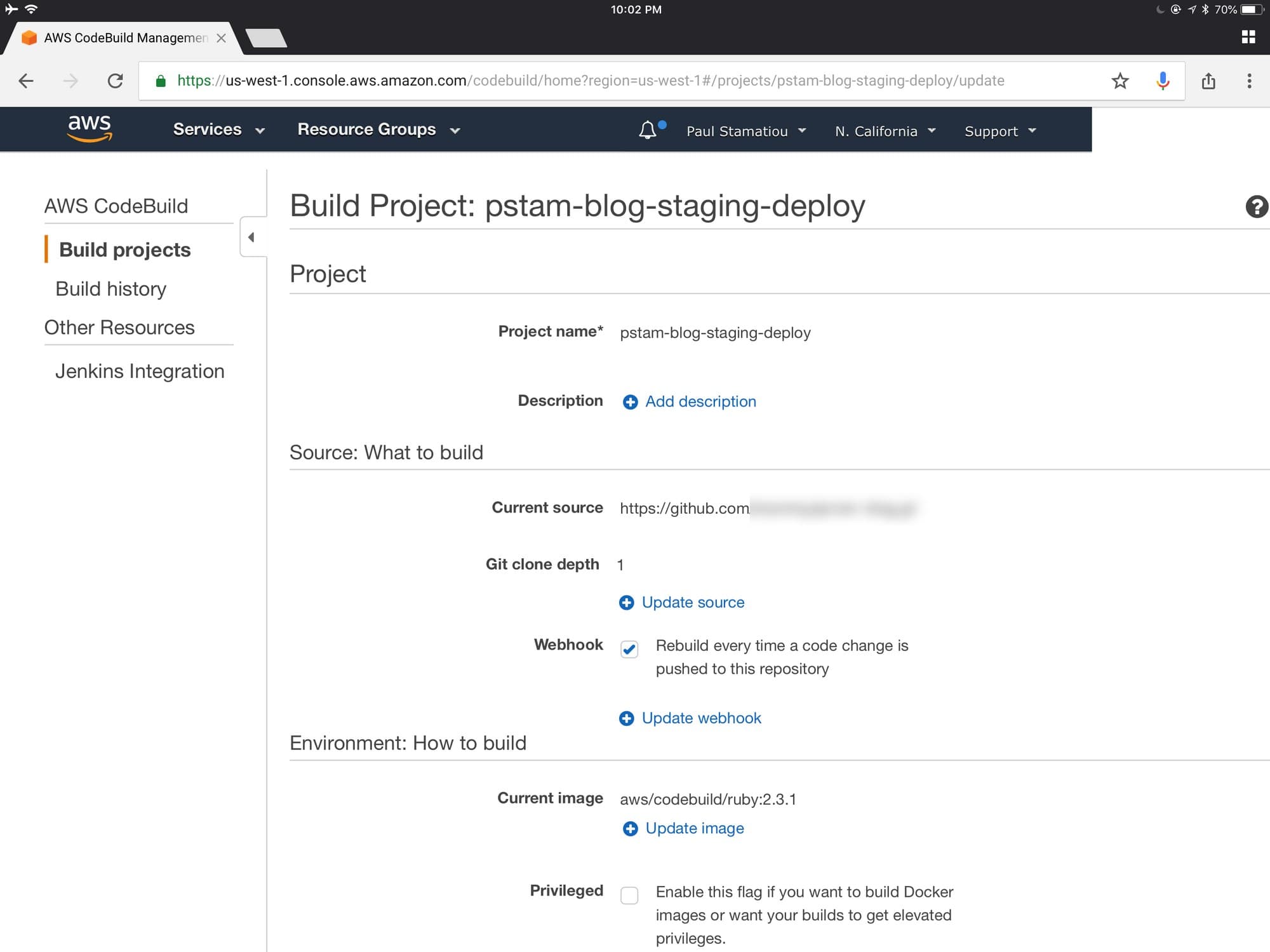
Task: Open N. California region dropdown
Action: click(x=885, y=131)
